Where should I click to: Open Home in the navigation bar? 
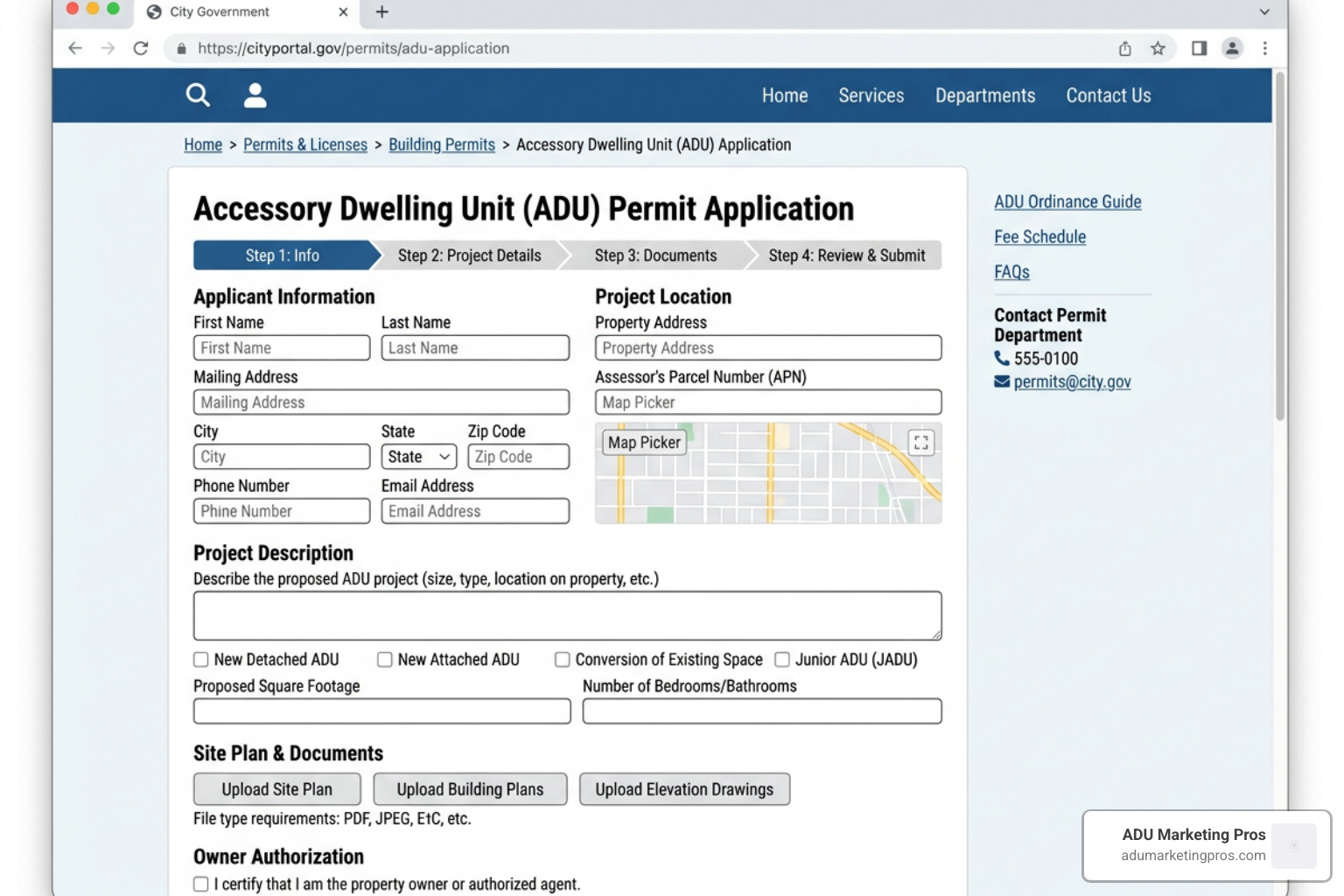(785, 95)
